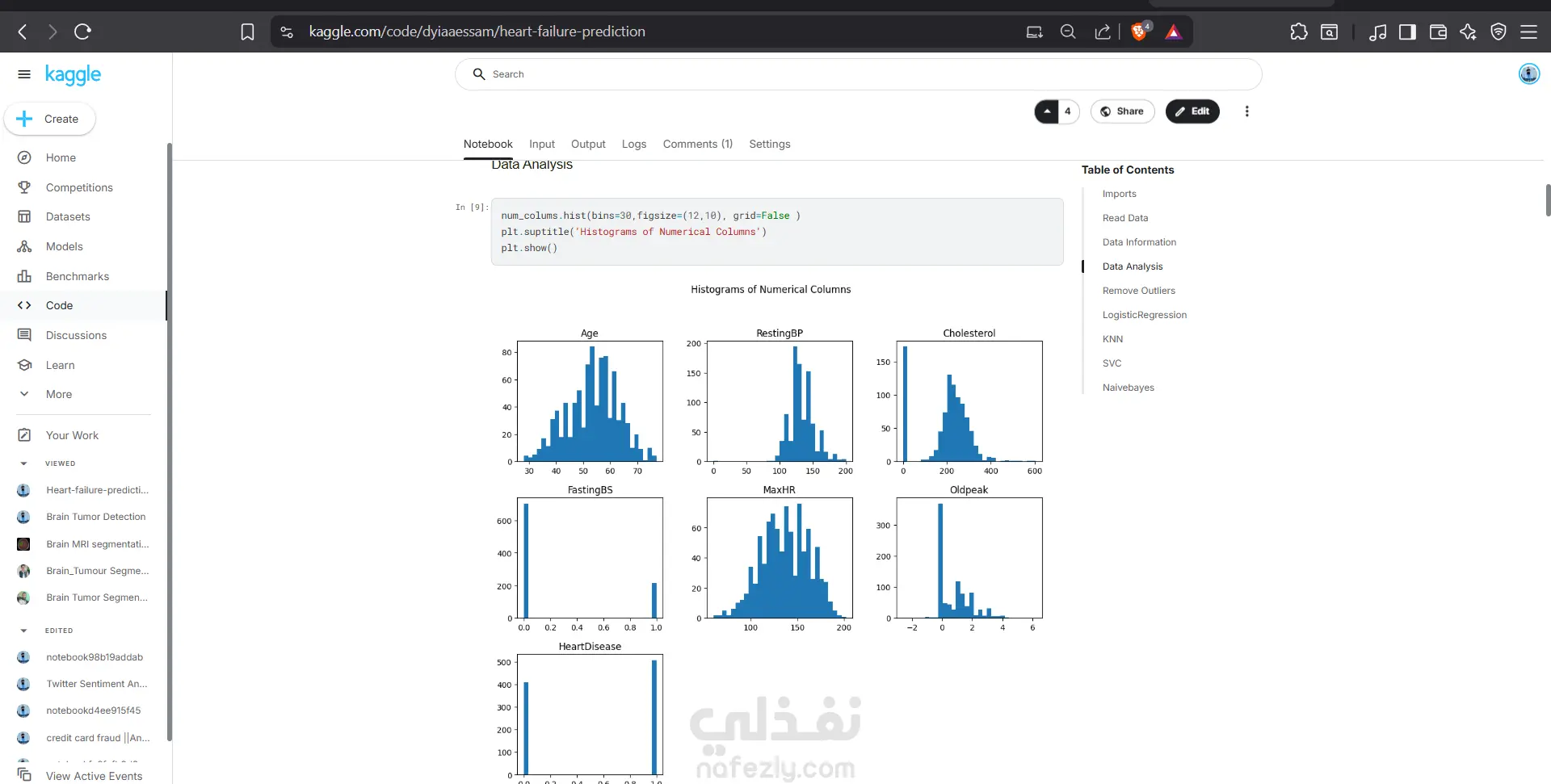Jump to Data Analysis section
The height and width of the screenshot is (784, 1551).
click(1133, 266)
